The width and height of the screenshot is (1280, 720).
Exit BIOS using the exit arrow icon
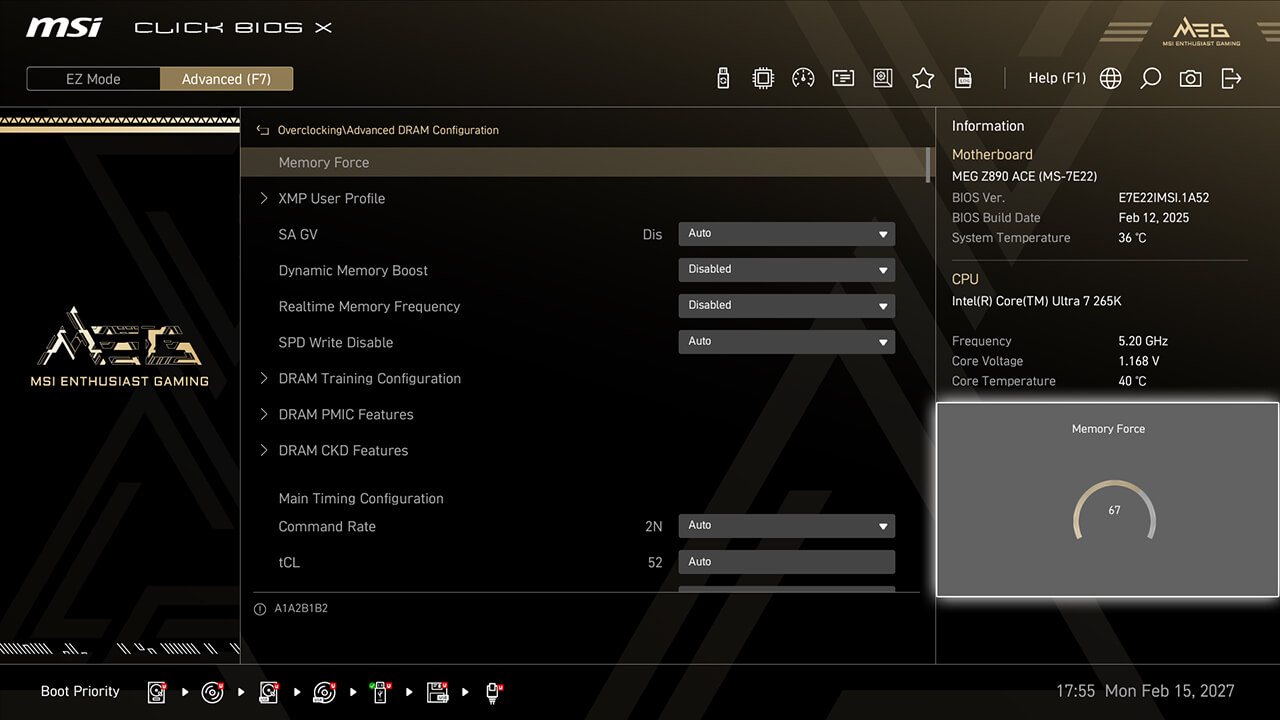point(1231,78)
